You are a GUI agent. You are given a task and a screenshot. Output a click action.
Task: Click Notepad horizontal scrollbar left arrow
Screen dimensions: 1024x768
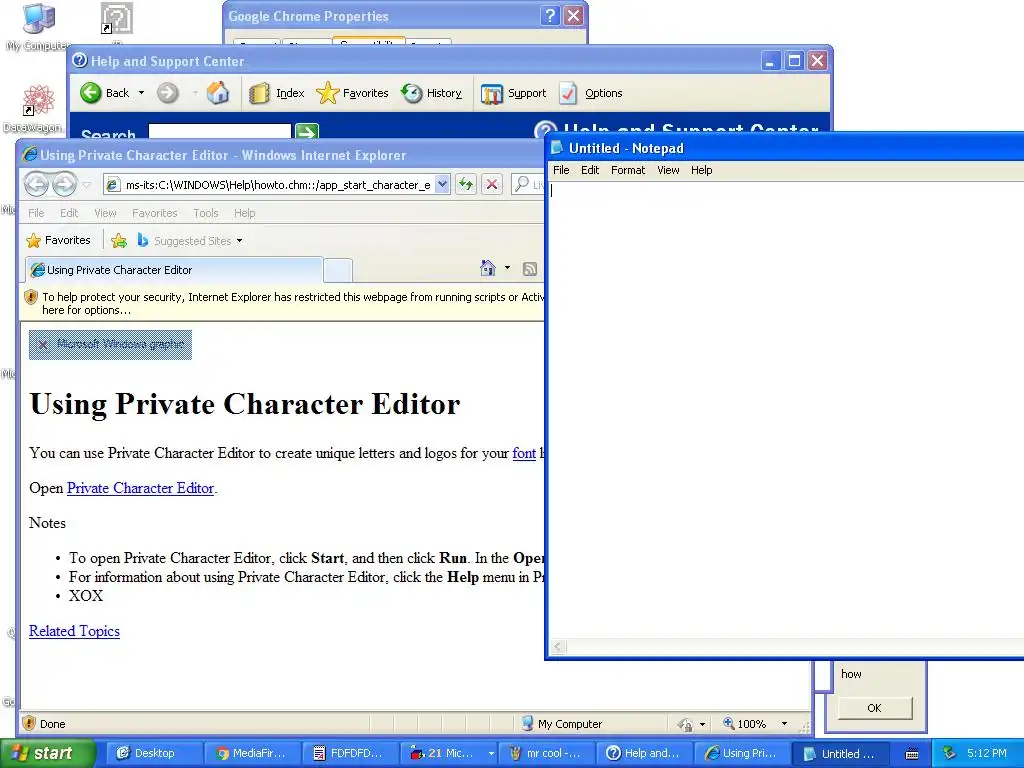(x=558, y=647)
